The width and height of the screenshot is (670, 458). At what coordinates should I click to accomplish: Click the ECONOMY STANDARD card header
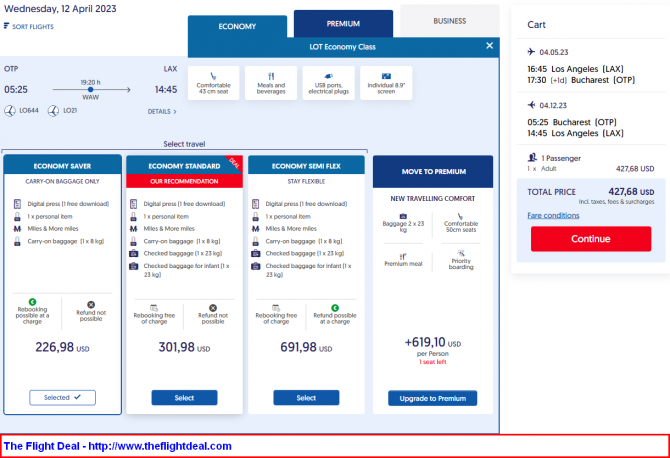(184, 165)
